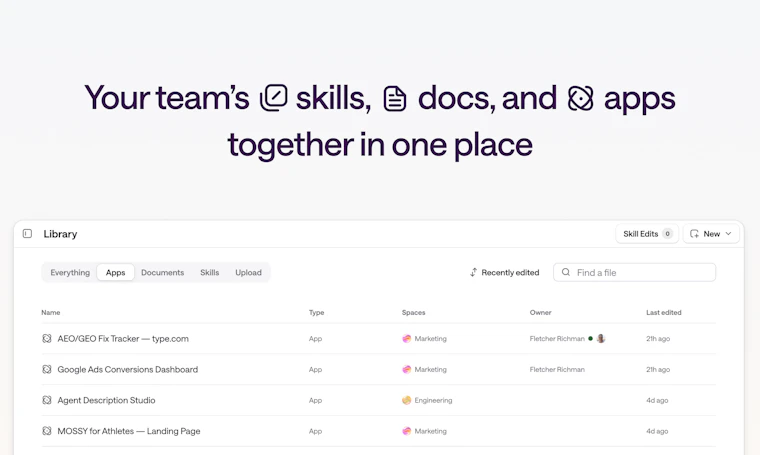Click green status dot beside Fletcher Richman

pos(590,339)
